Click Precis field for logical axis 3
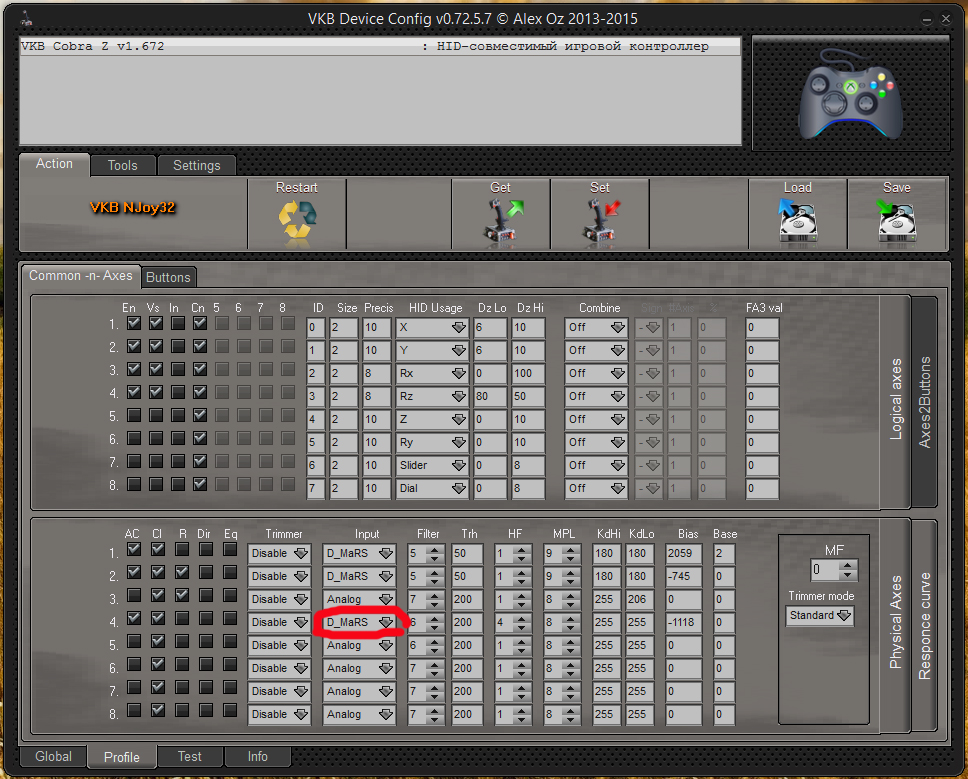The width and height of the screenshot is (968, 779). coord(377,373)
